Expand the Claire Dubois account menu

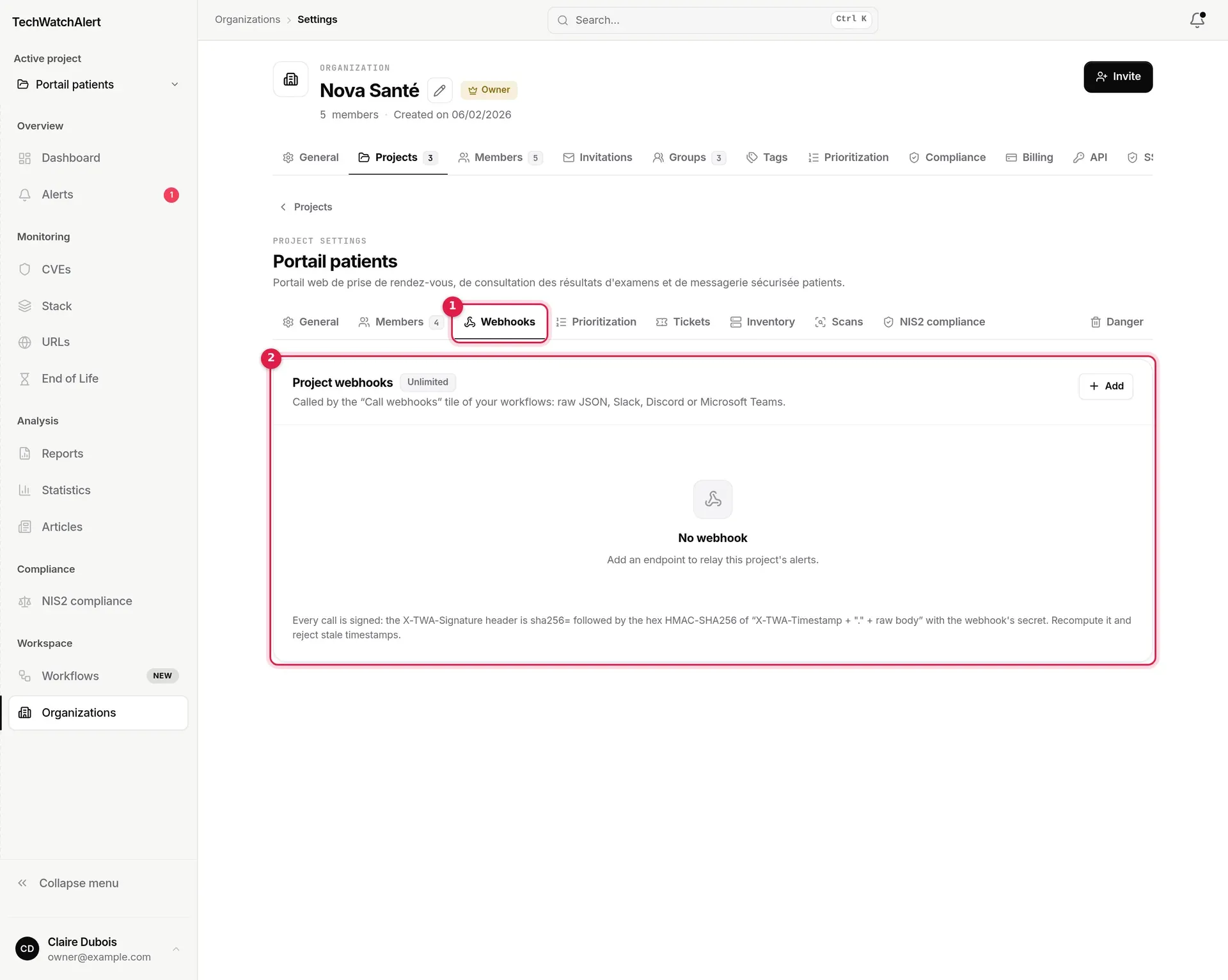(98, 949)
